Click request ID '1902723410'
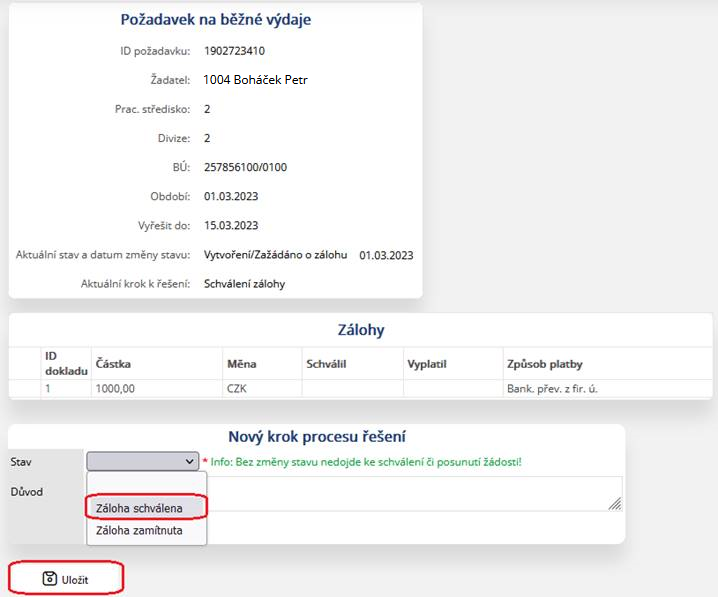 (234, 51)
